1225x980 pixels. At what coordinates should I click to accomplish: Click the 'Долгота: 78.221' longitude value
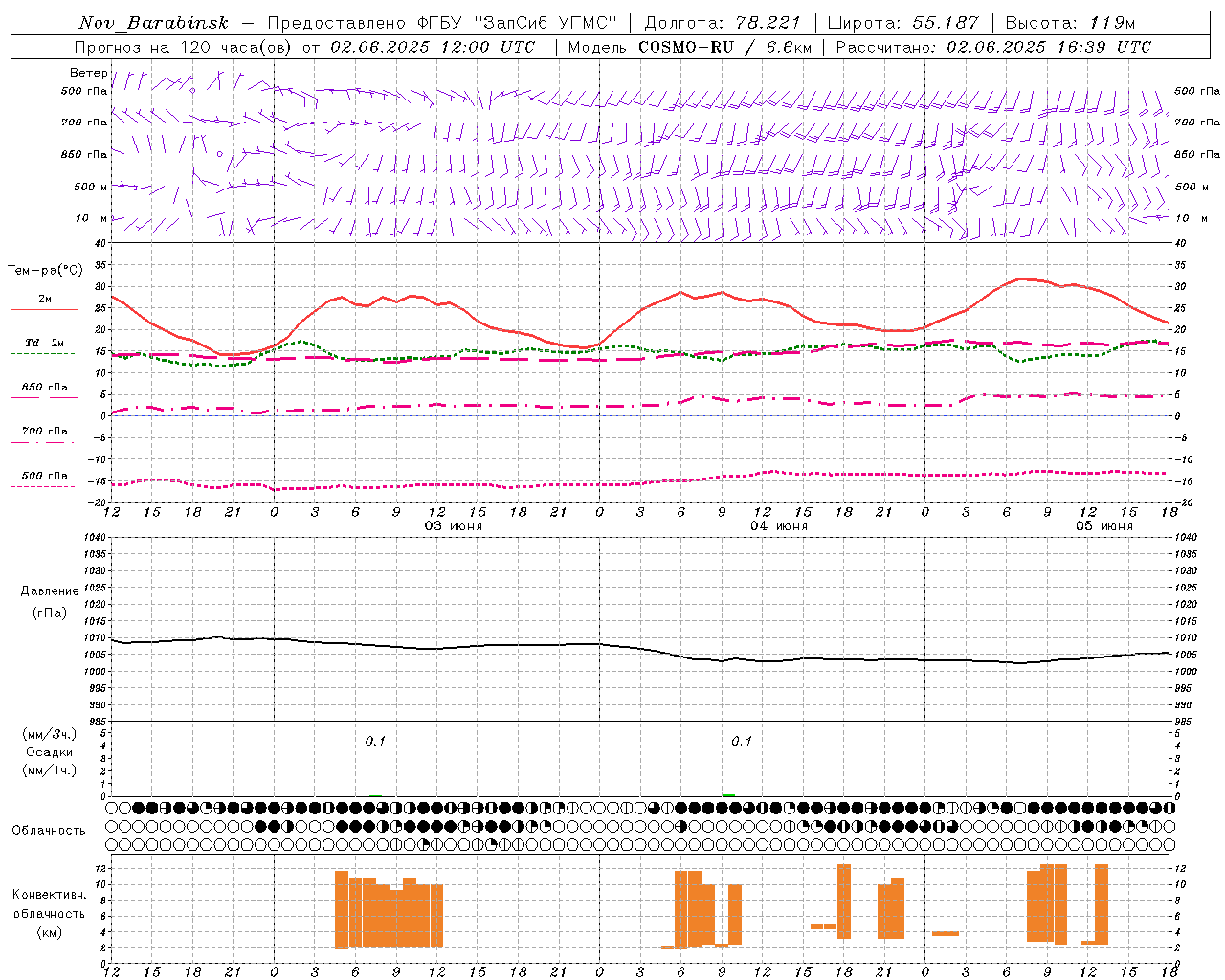pos(723,23)
